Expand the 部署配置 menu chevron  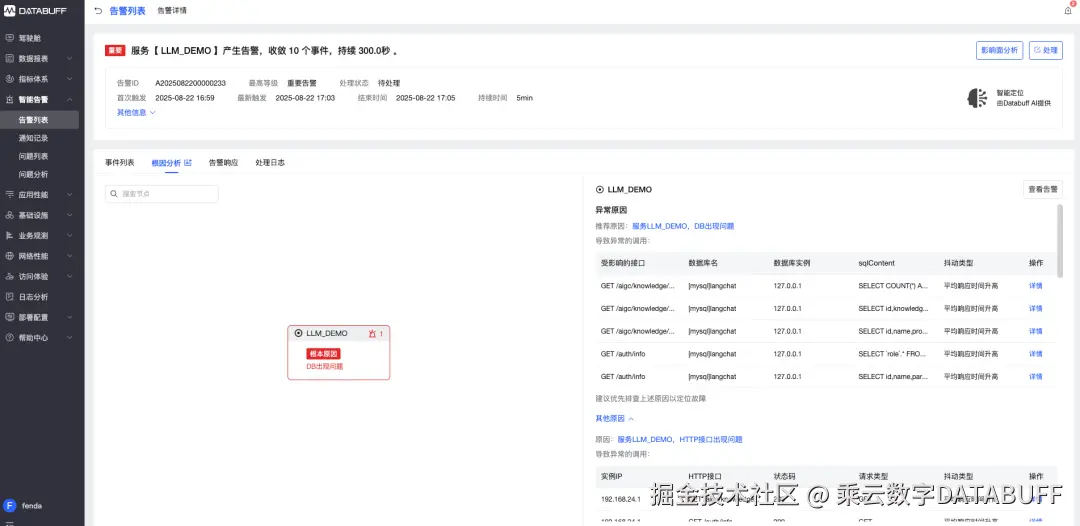tap(70, 317)
